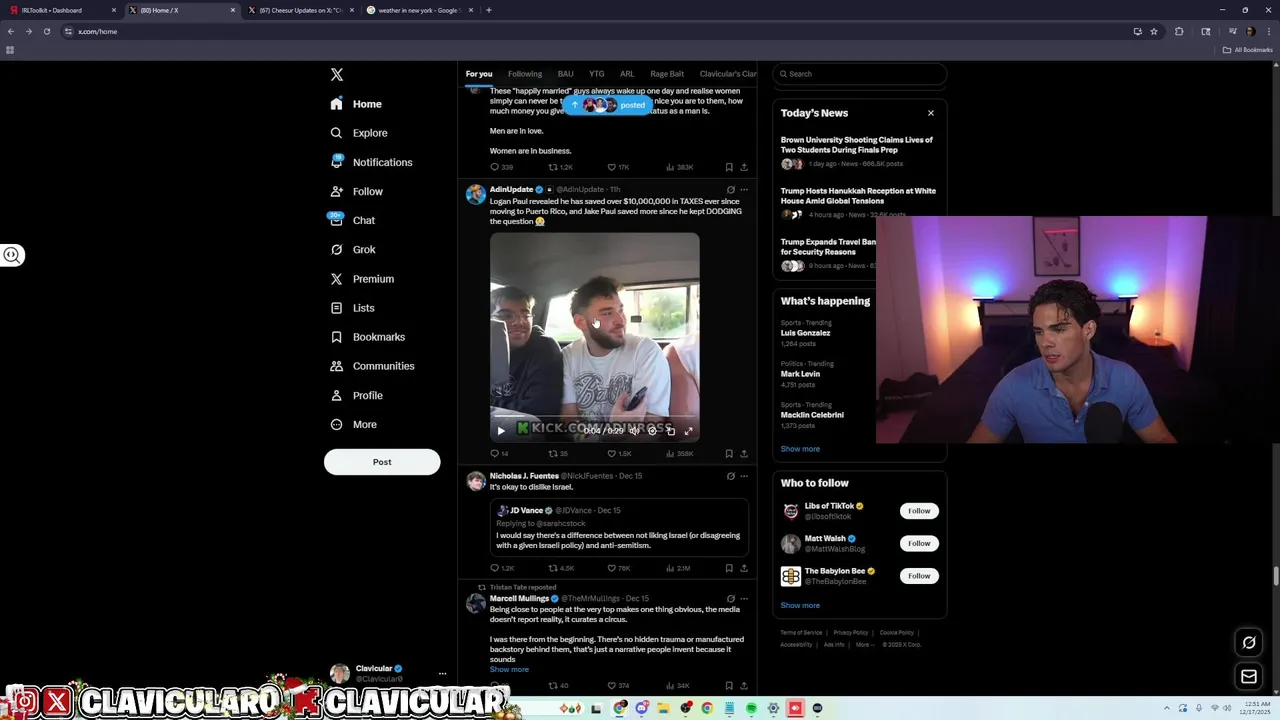Open the Follow sidebar item
The width and height of the screenshot is (1280, 720).
click(356, 191)
